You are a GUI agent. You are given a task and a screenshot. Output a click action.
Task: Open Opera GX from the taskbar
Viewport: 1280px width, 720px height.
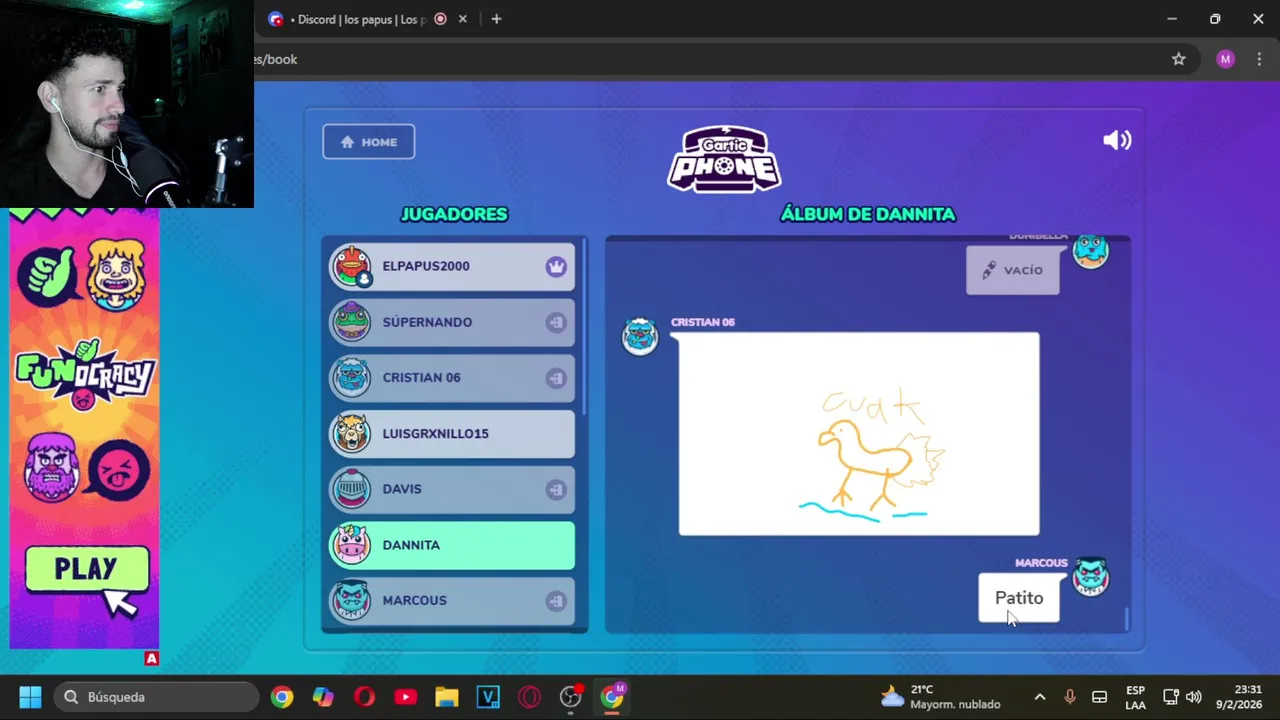(529, 697)
